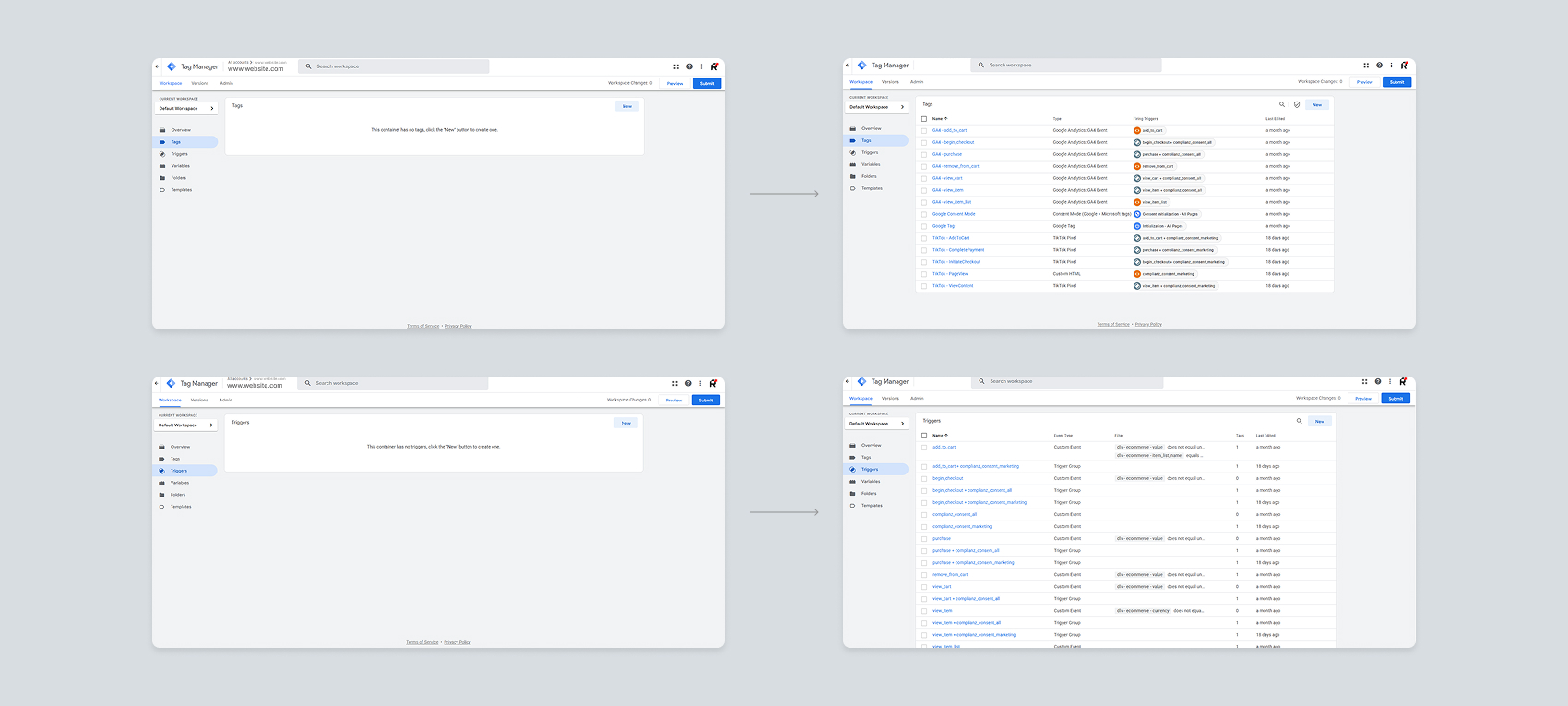Click the back arrow in top-right window header
This screenshot has height=706, width=1568.
click(848, 66)
